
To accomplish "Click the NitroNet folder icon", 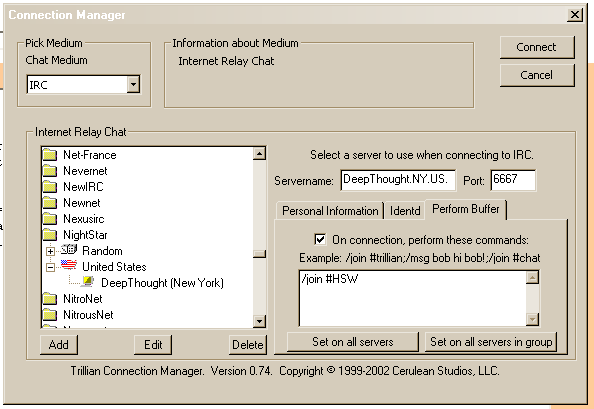I will (50, 298).
